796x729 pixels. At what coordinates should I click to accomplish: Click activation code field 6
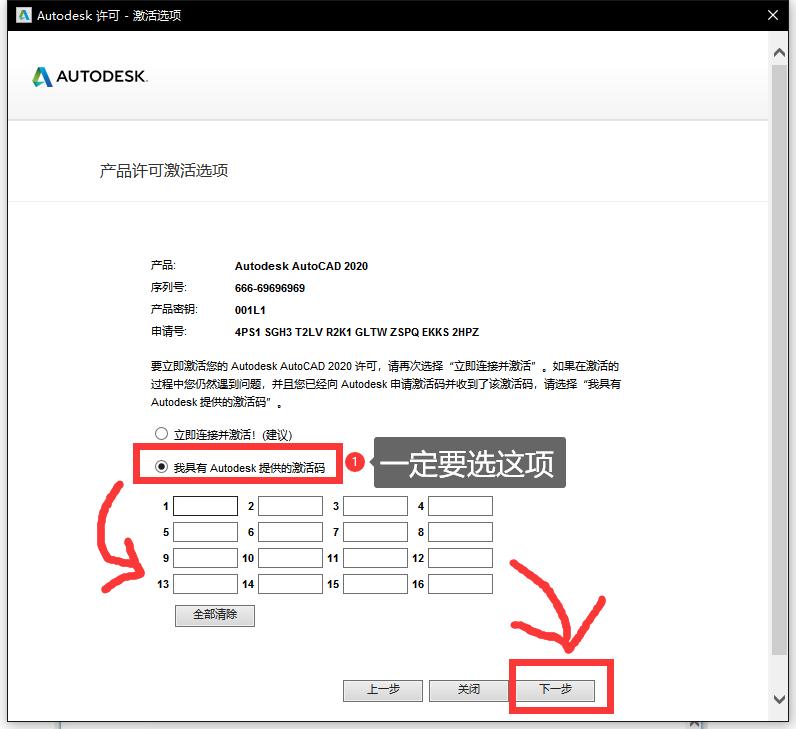pos(290,532)
